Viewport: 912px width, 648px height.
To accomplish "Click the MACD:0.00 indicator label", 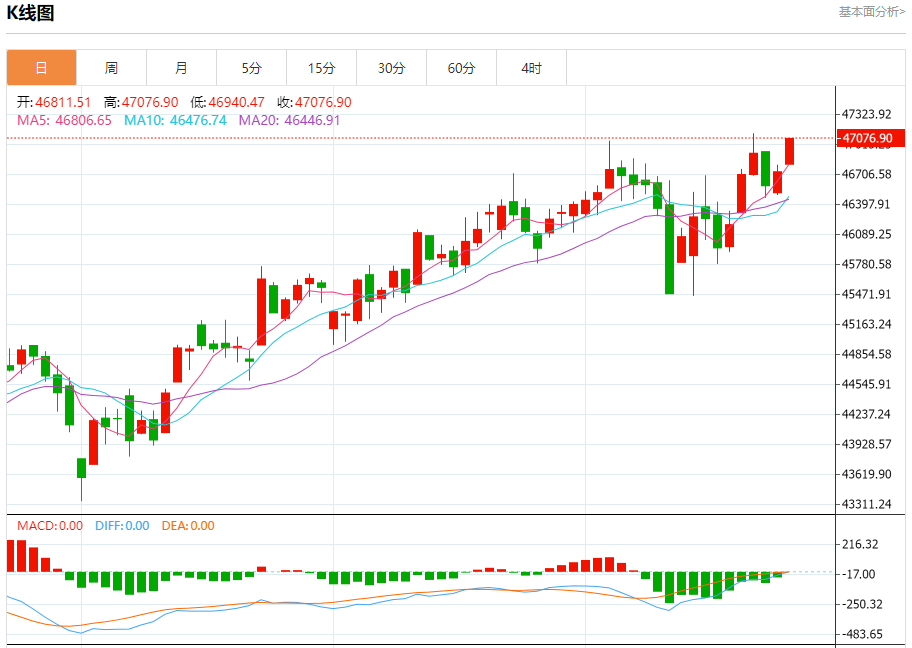I will coord(50,526).
